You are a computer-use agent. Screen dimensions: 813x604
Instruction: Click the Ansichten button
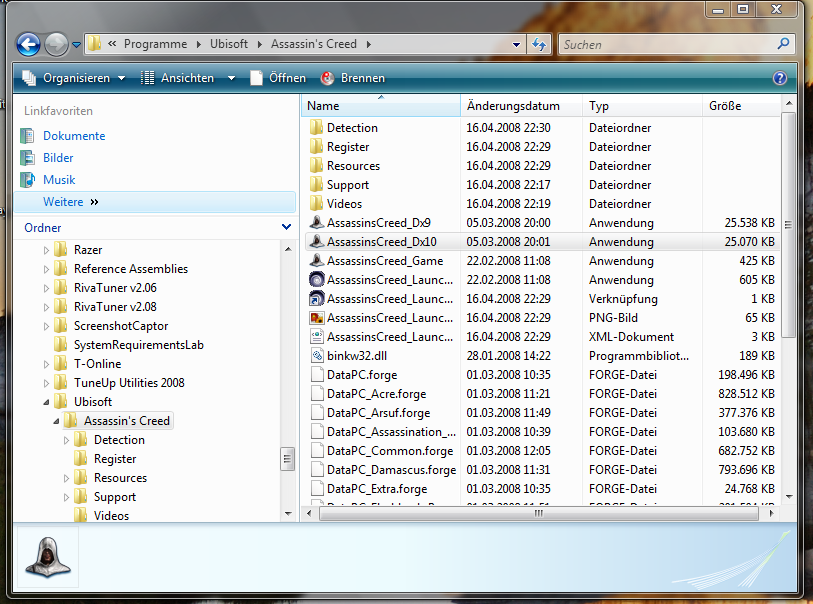[x=177, y=78]
